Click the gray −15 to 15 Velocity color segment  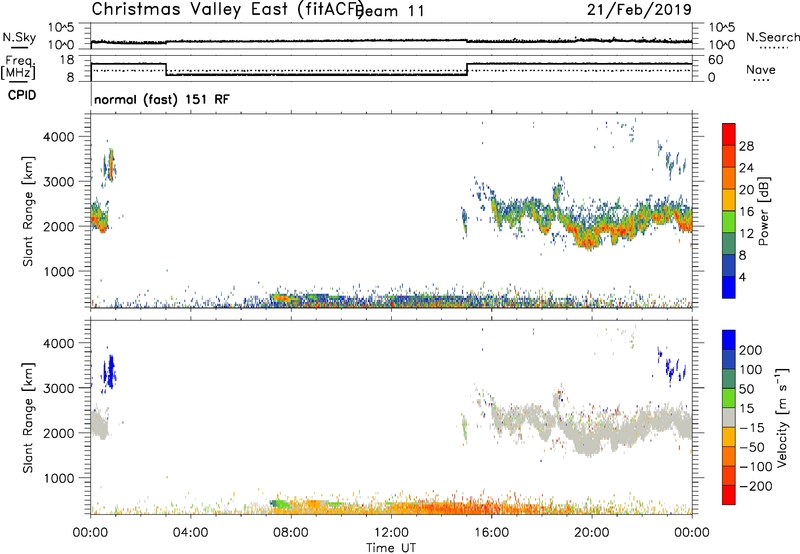729,418
